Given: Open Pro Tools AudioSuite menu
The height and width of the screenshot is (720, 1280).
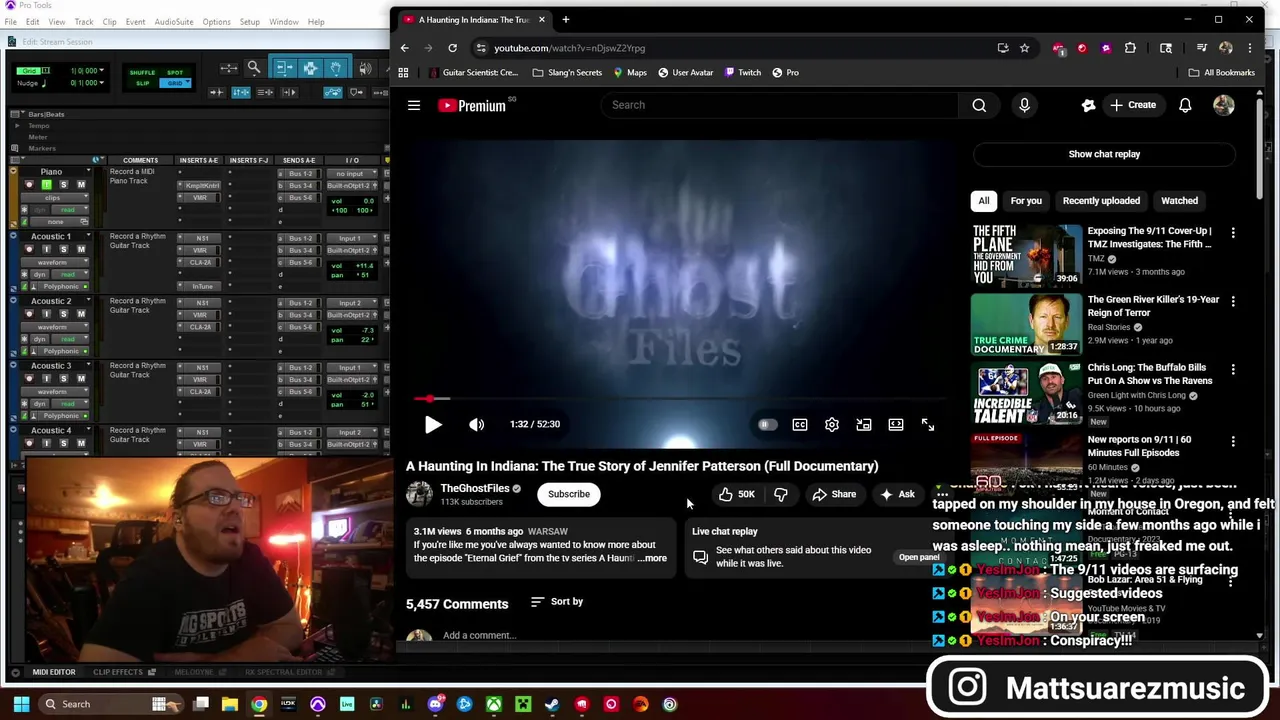Looking at the screenshot, I should pos(174,22).
